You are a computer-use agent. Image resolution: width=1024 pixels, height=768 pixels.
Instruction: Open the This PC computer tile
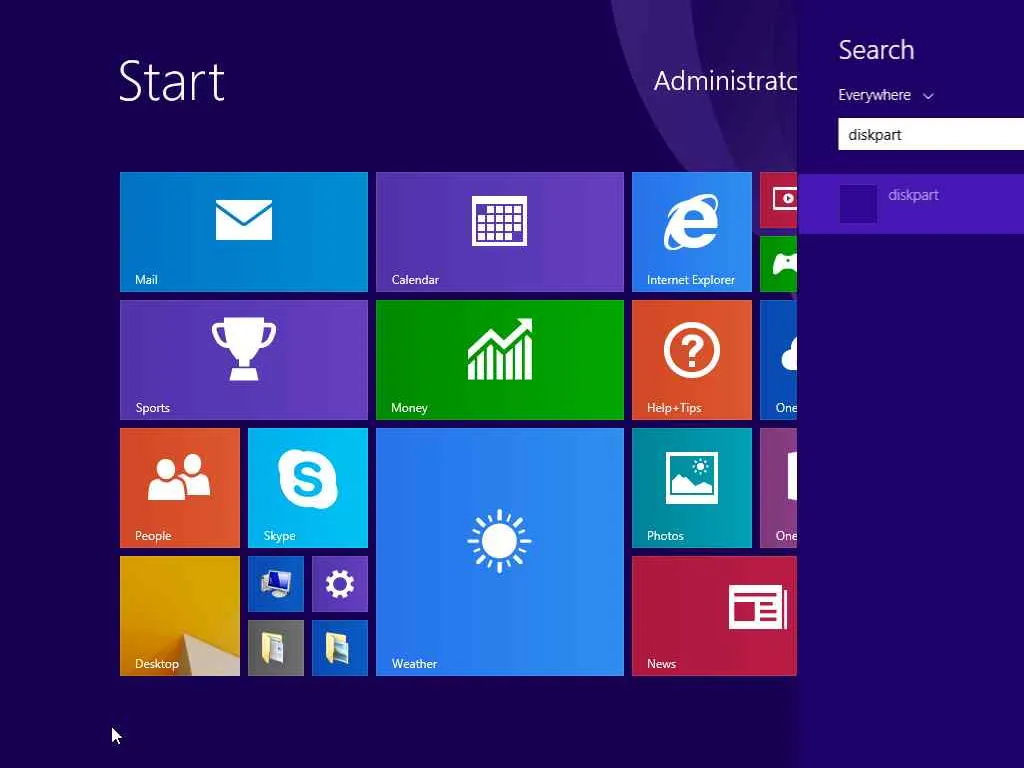(x=276, y=584)
